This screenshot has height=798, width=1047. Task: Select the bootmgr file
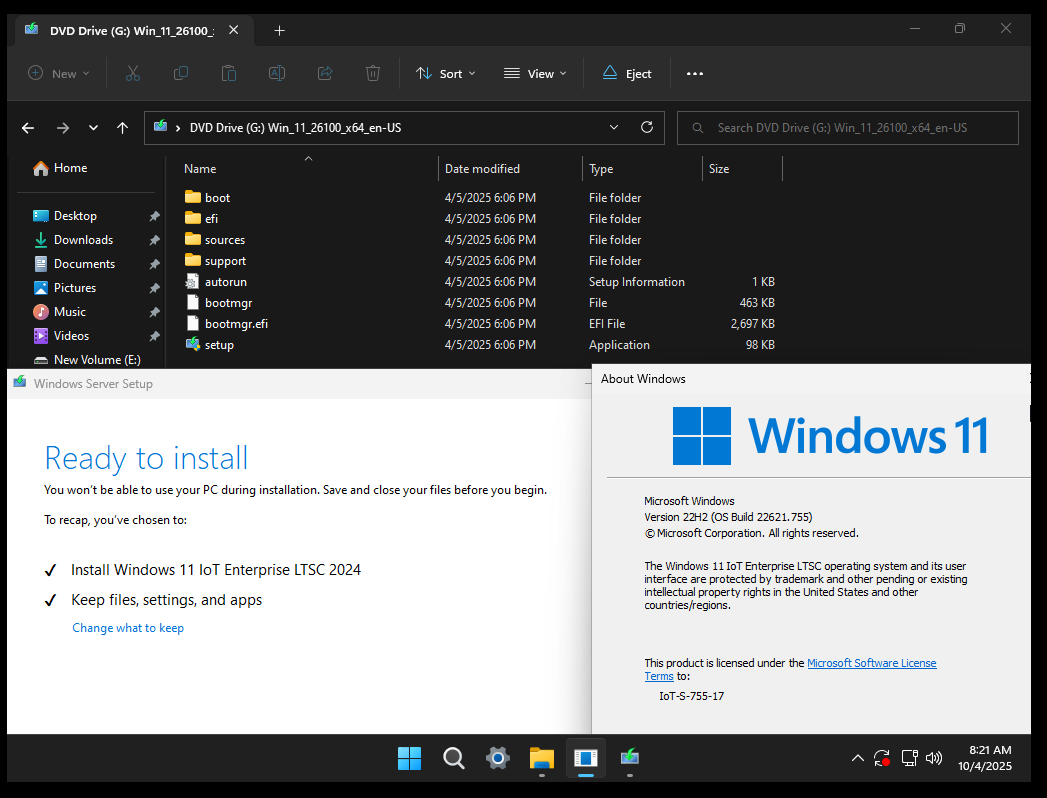(x=218, y=303)
